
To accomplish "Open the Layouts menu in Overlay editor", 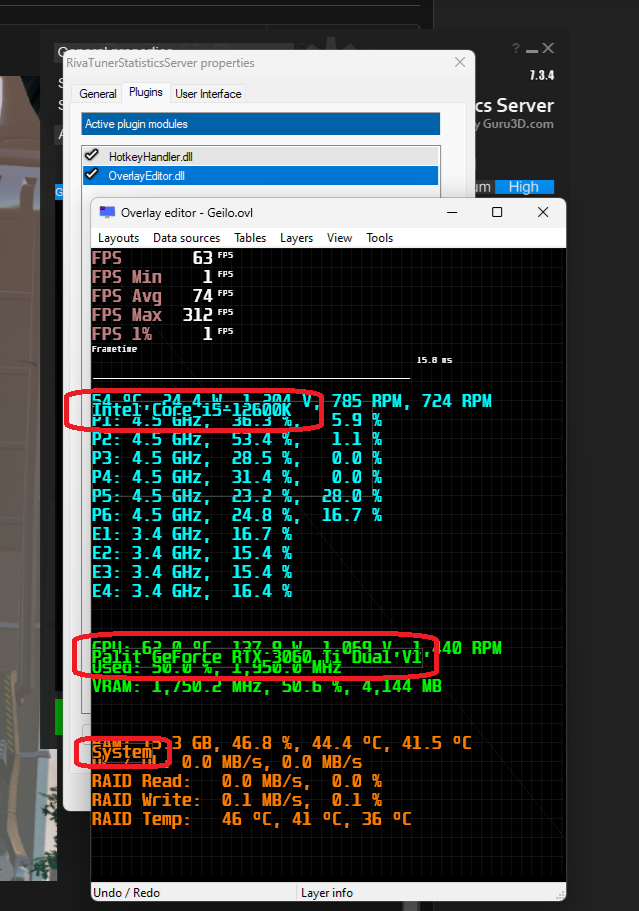I will [119, 238].
